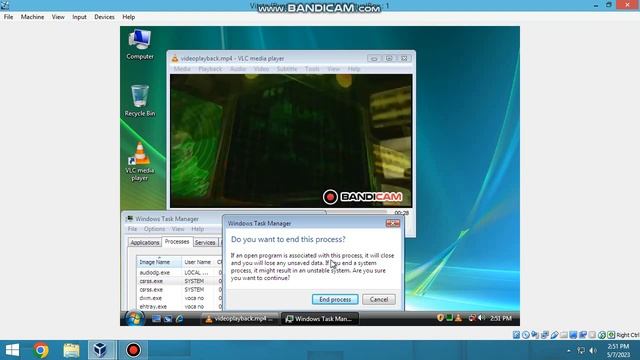Open Google Chrome from host taskbar
The height and width of the screenshot is (360, 640).
pos(41,350)
